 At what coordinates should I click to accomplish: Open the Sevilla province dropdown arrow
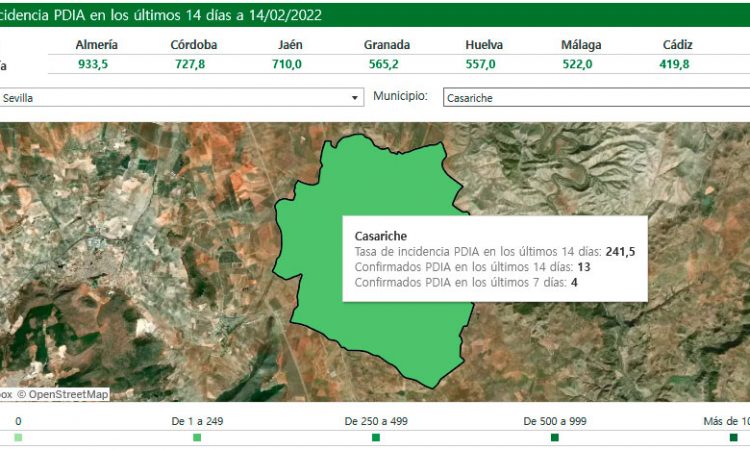pos(355,98)
